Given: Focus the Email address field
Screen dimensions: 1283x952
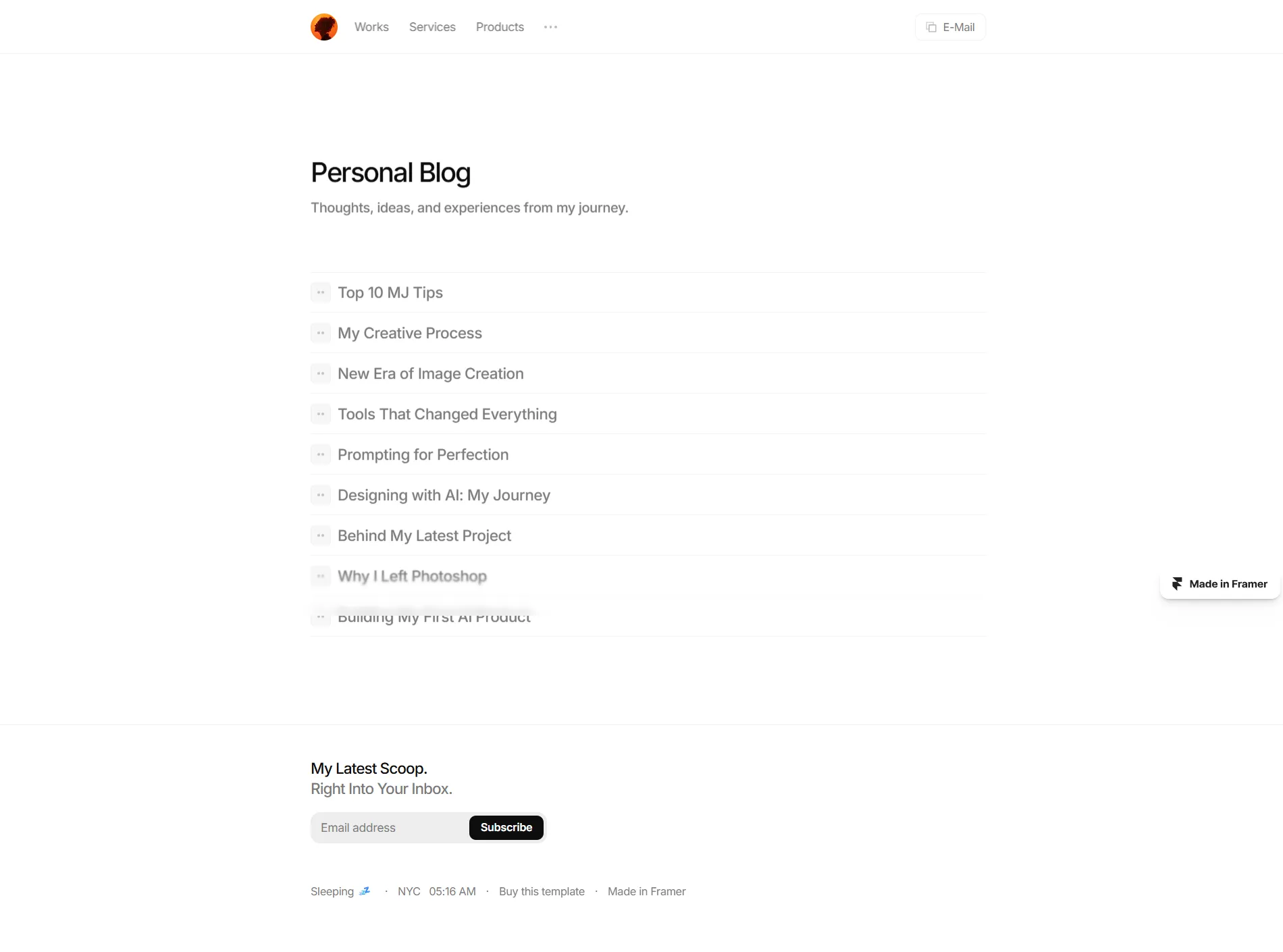Looking at the screenshot, I should [x=390, y=828].
